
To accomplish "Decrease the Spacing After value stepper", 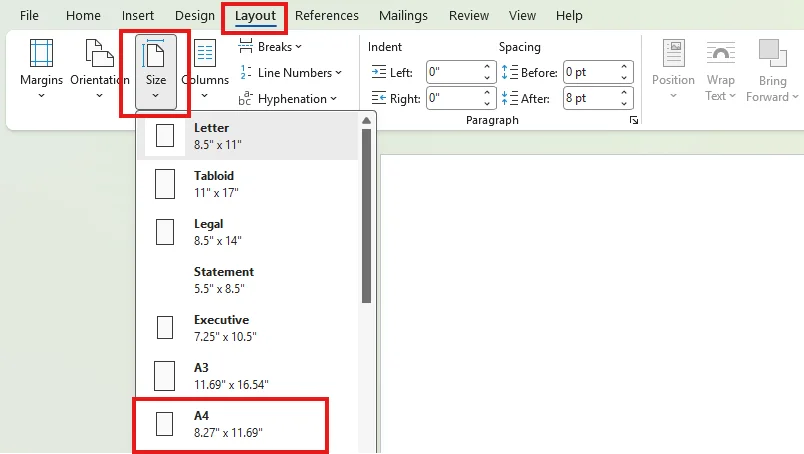I will 624,103.
